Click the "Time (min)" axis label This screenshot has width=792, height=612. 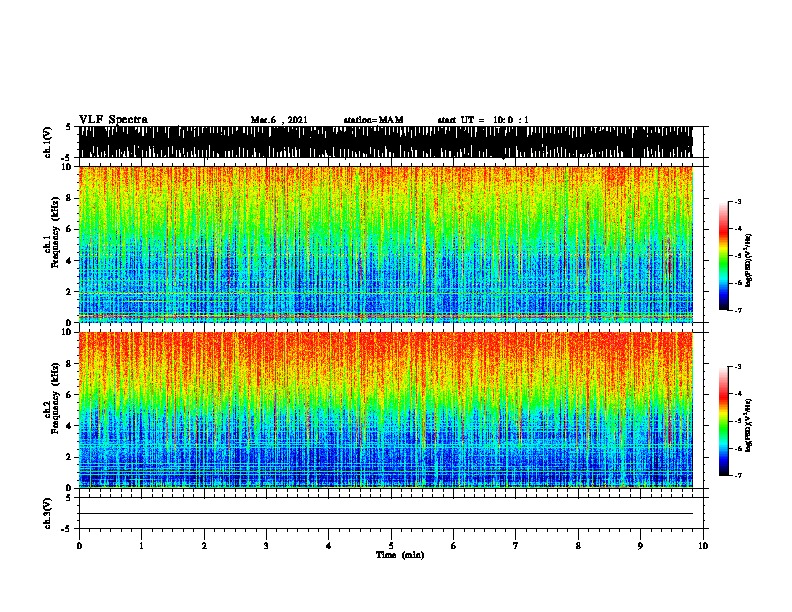click(x=400, y=555)
